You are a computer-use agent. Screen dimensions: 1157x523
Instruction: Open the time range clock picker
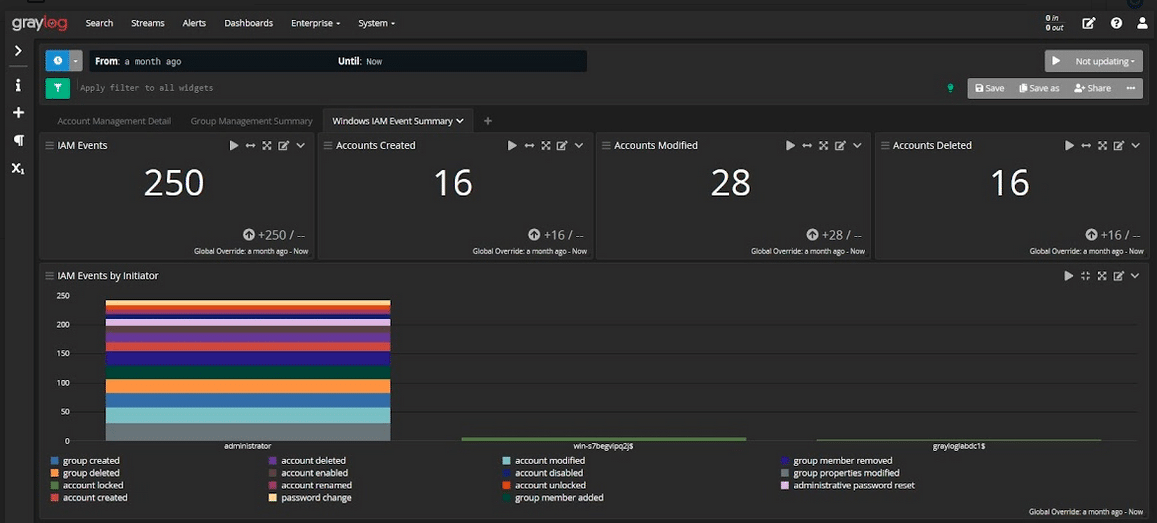(57, 61)
